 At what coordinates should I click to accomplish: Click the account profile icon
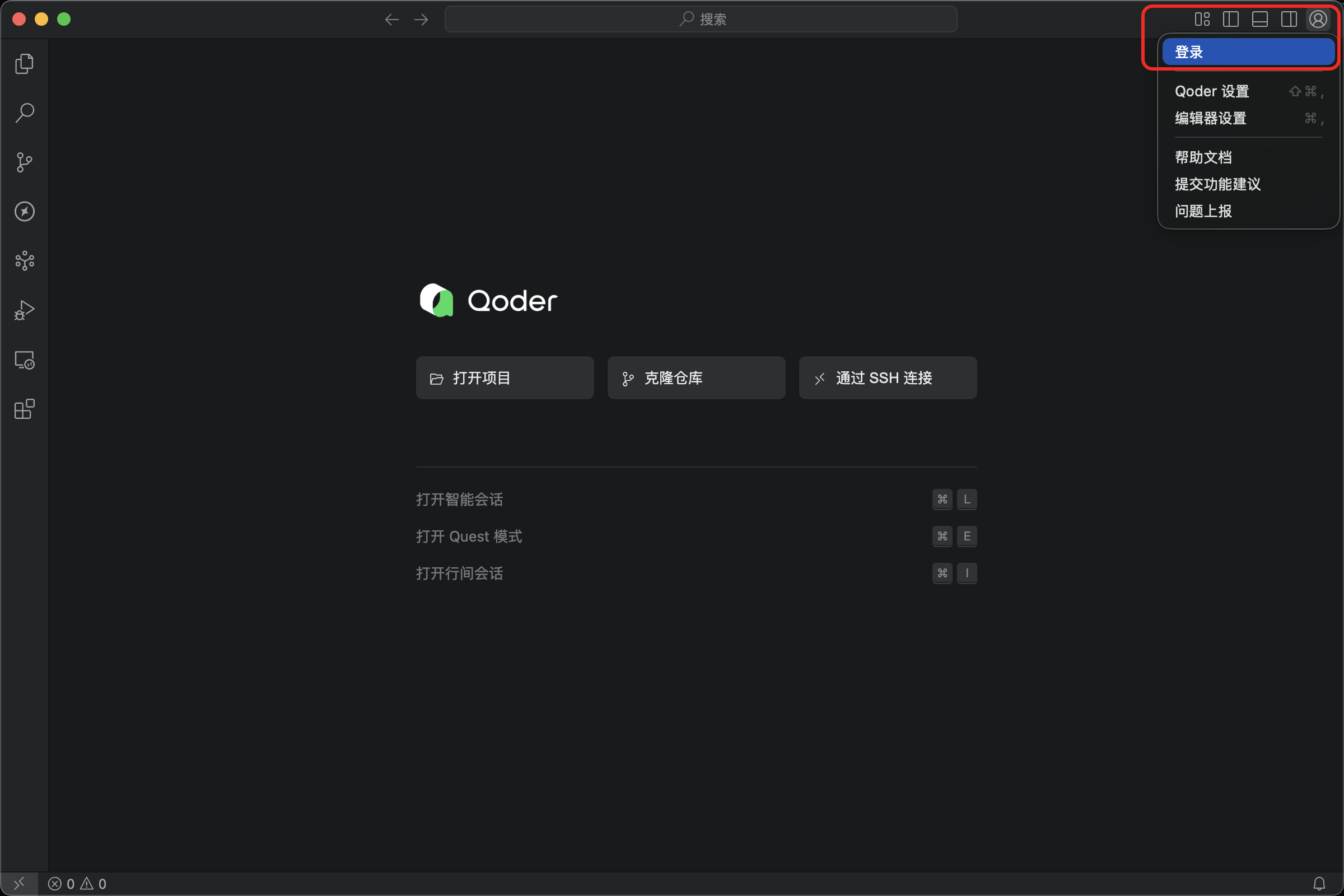click(x=1318, y=20)
